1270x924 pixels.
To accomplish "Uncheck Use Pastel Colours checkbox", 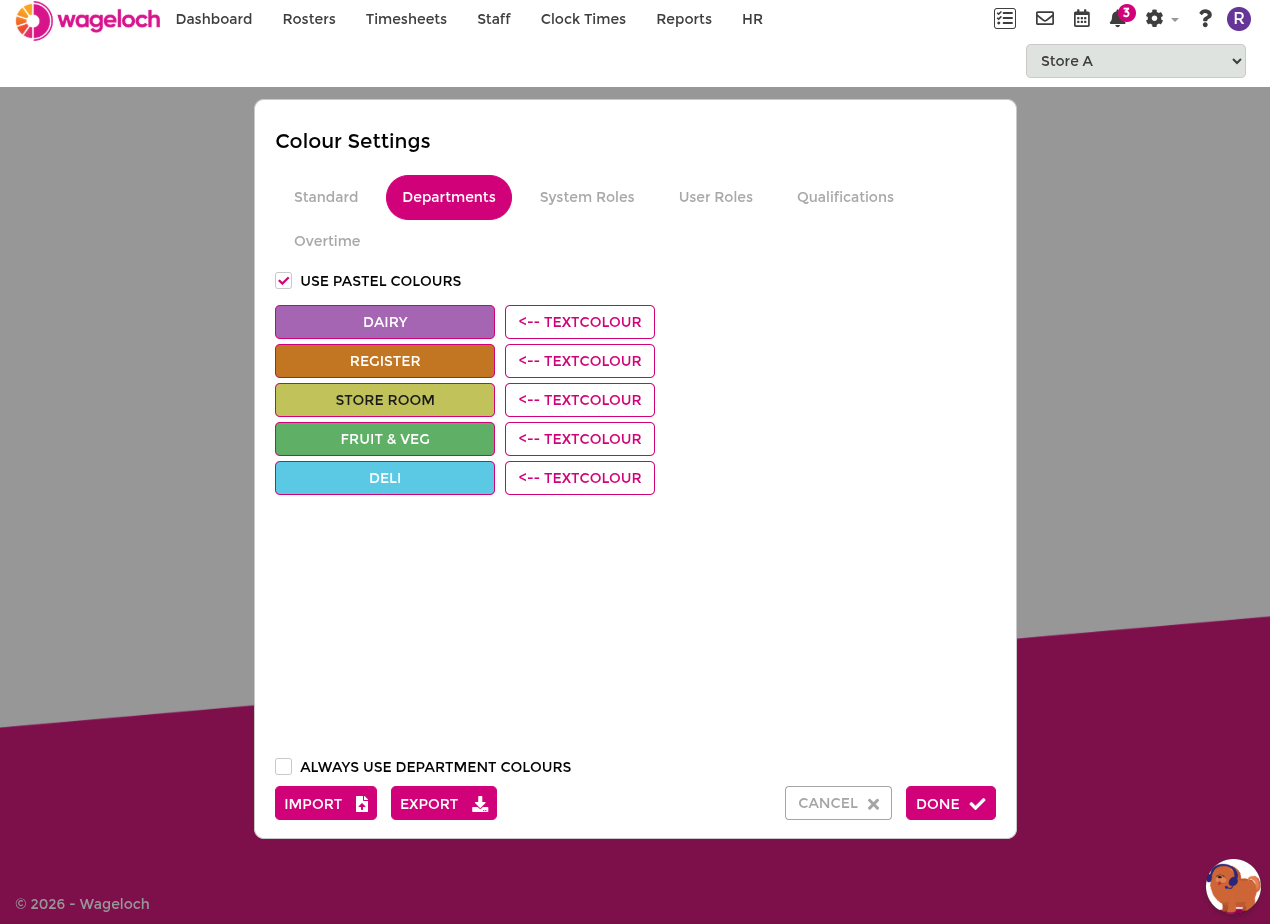I will click(x=284, y=281).
